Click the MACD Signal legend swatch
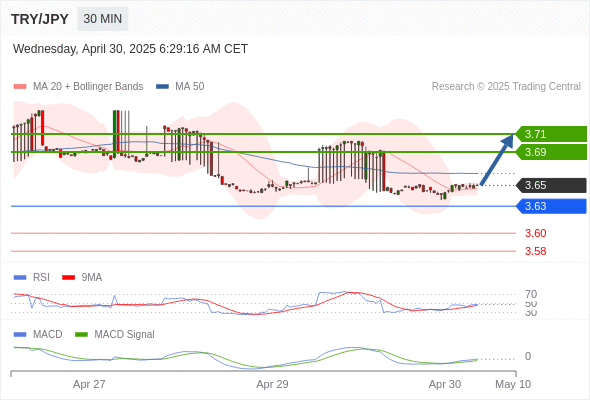 click(x=81, y=335)
